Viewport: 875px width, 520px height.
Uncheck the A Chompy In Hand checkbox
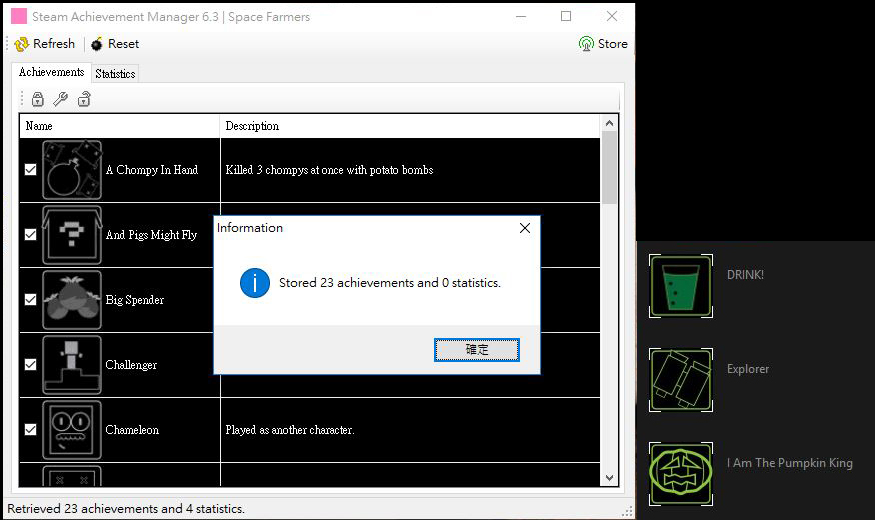pyautogui.click(x=31, y=170)
